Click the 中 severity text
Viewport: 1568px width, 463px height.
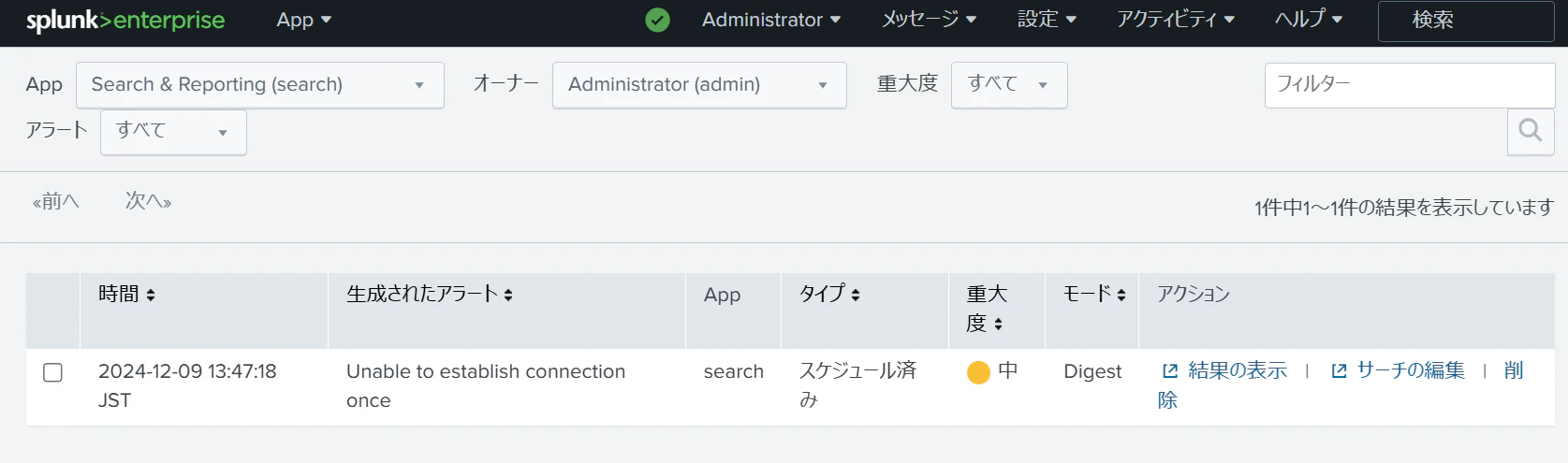tap(1008, 371)
